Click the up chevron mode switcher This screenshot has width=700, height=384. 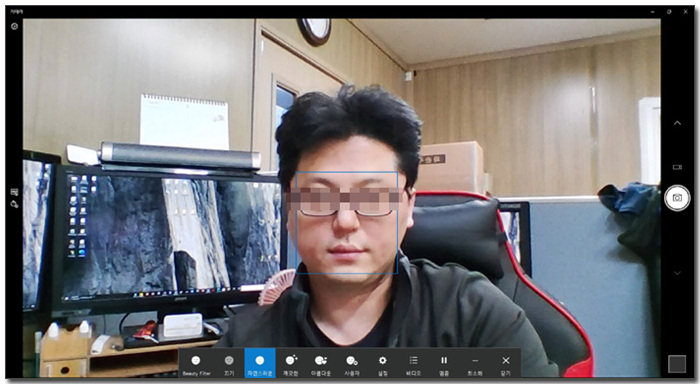(677, 123)
